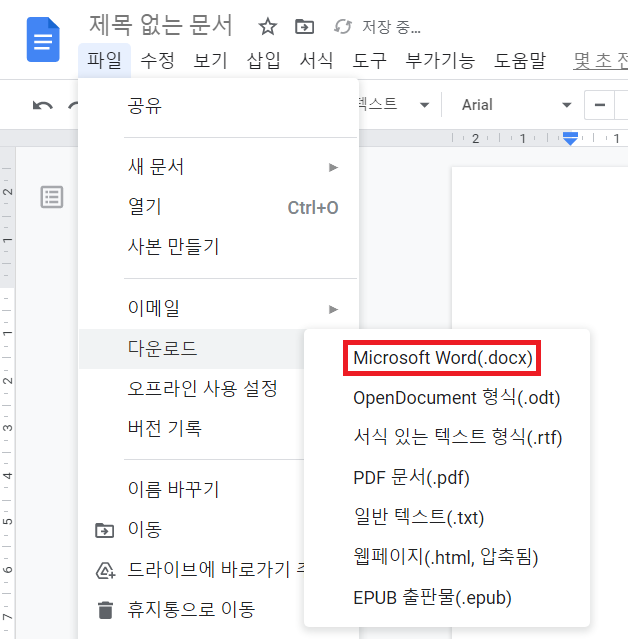This screenshot has width=628, height=639.
Task: Click the last edit link 몇 초 전
Action: (600, 61)
